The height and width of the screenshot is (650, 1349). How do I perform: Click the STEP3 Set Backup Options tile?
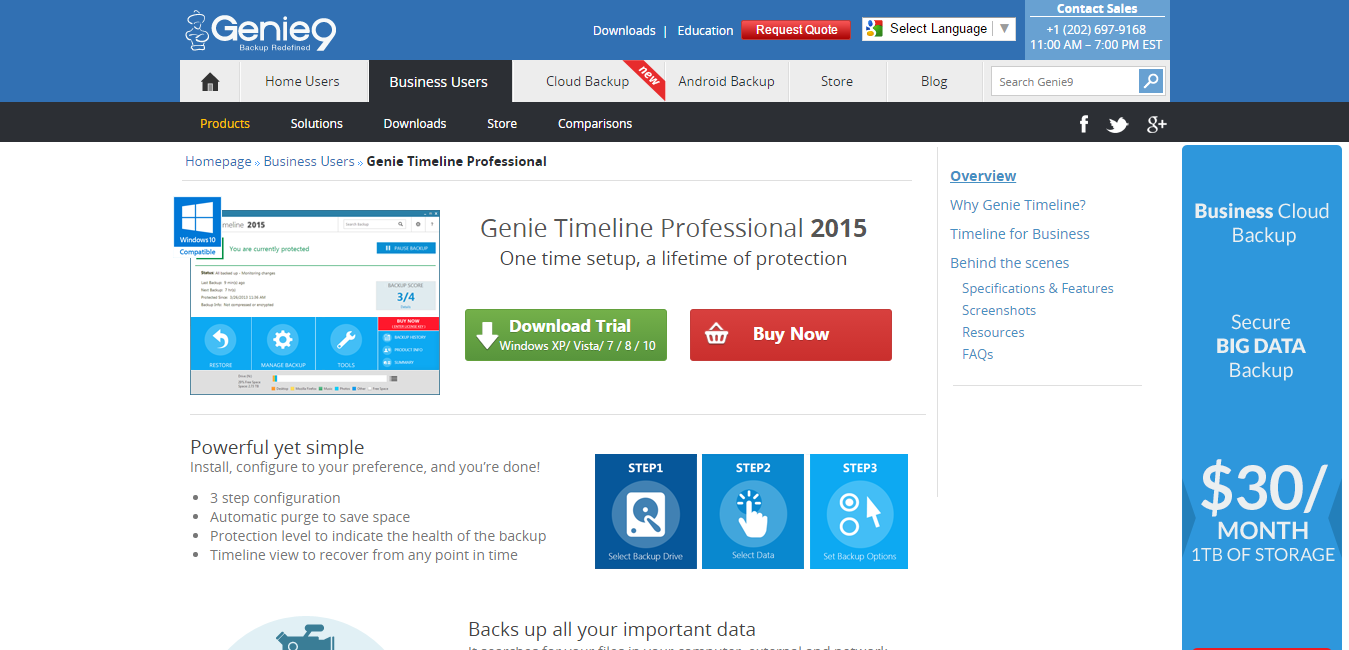pyautogui.click(x=859, y=511)
